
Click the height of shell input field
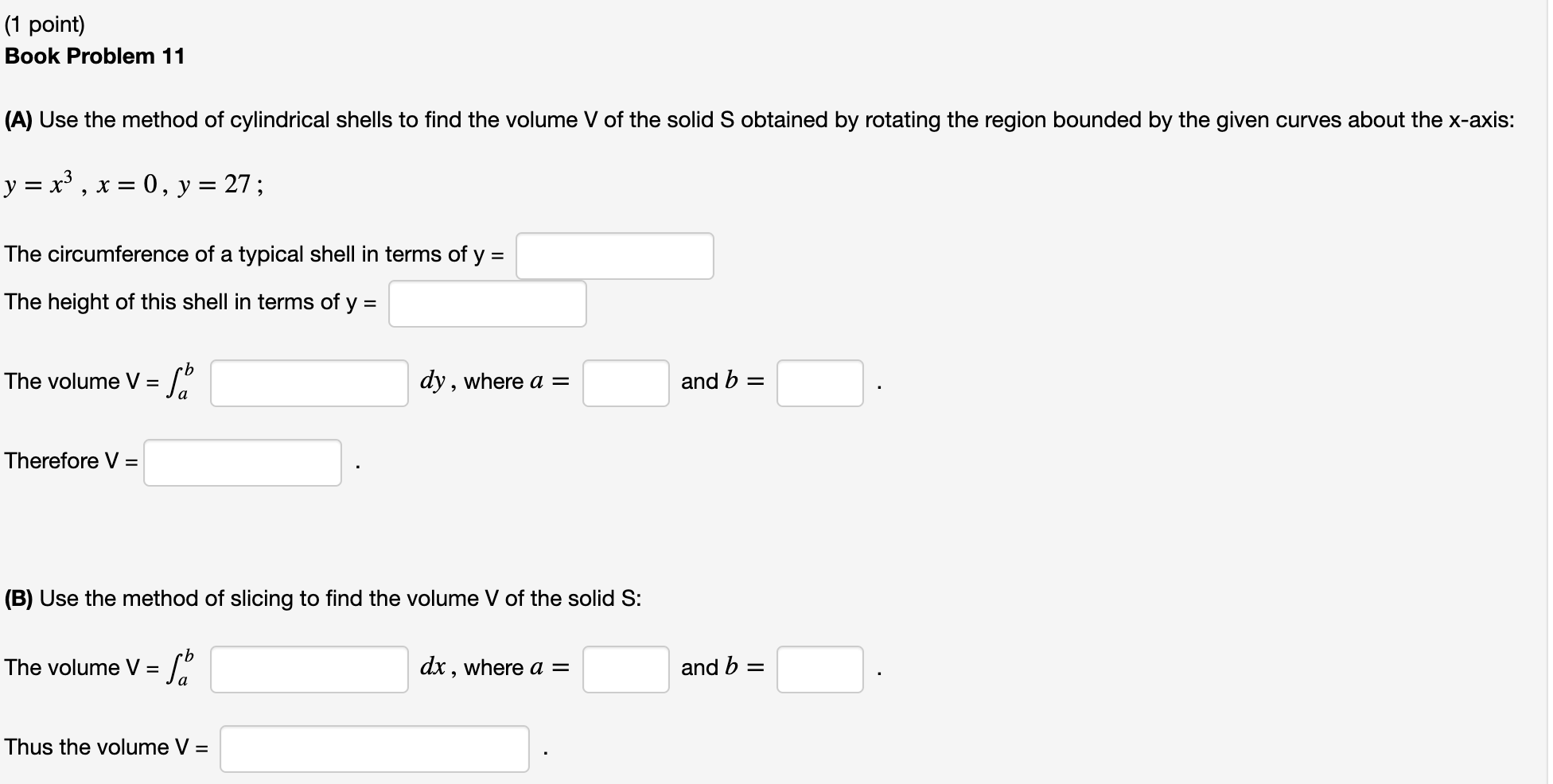(x=486, y=303)
